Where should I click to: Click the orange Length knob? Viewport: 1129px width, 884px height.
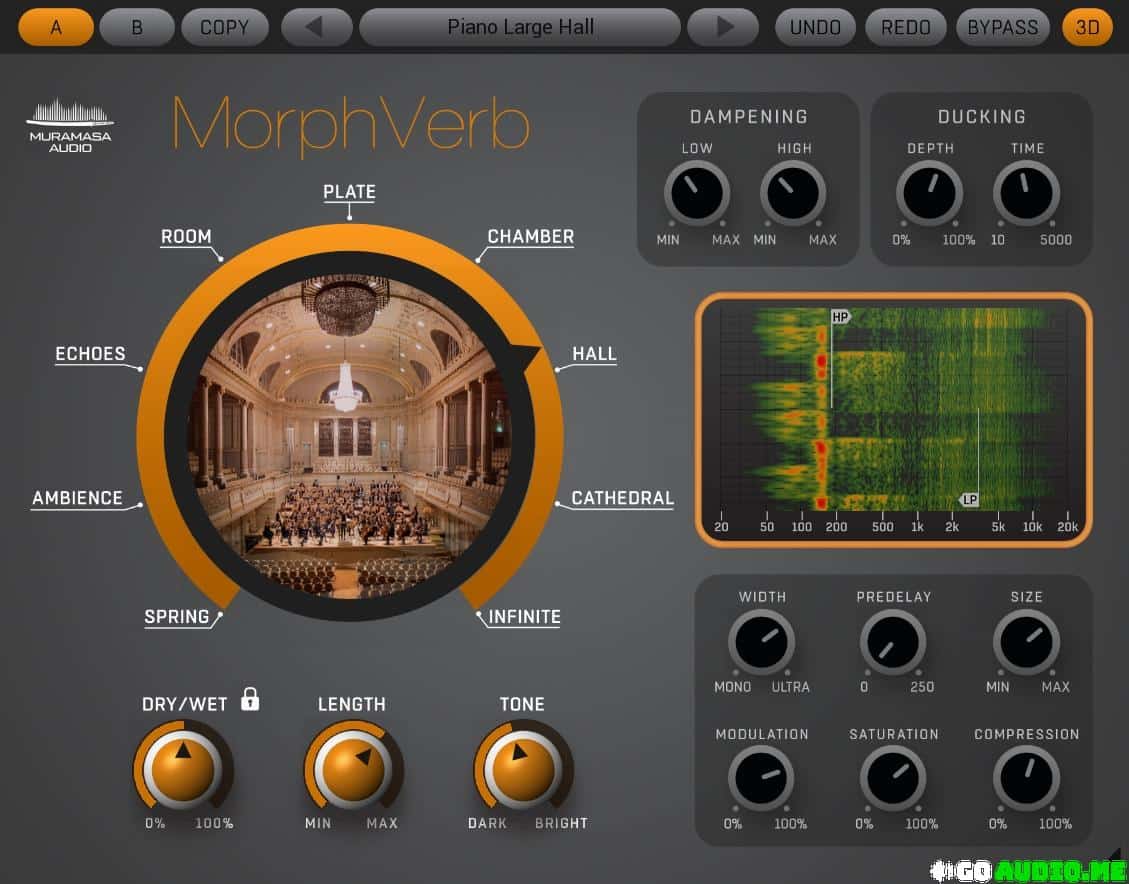[352, 769]
